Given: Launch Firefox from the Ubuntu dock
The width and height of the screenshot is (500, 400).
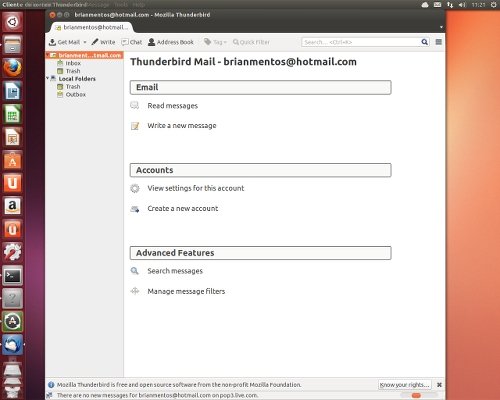Looking at the screenshot, I should [x=13, y=68].
